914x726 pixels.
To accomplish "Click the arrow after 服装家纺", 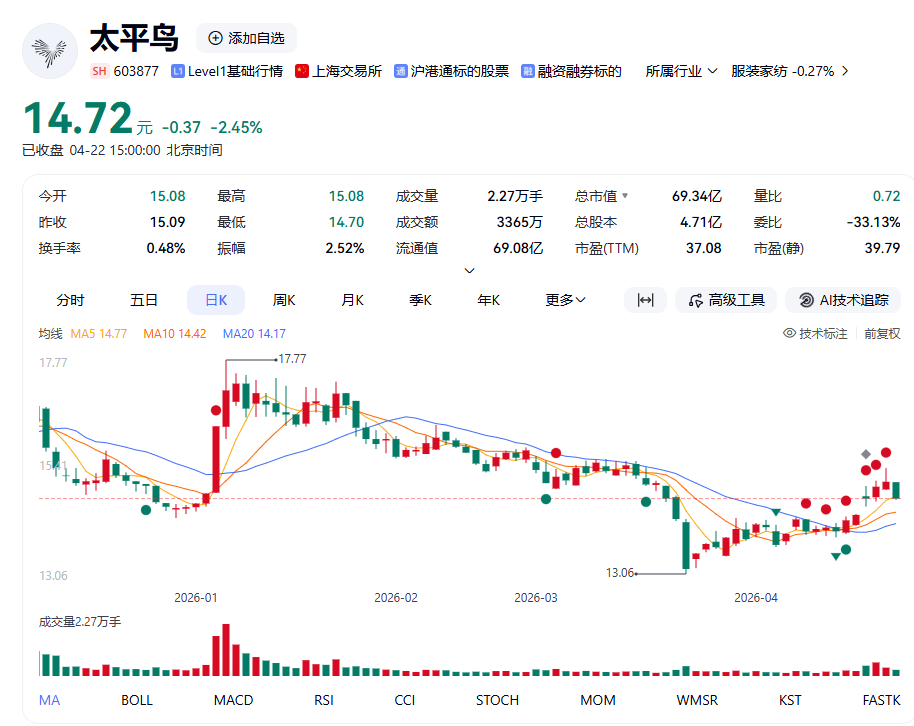I will pos(845,71).
